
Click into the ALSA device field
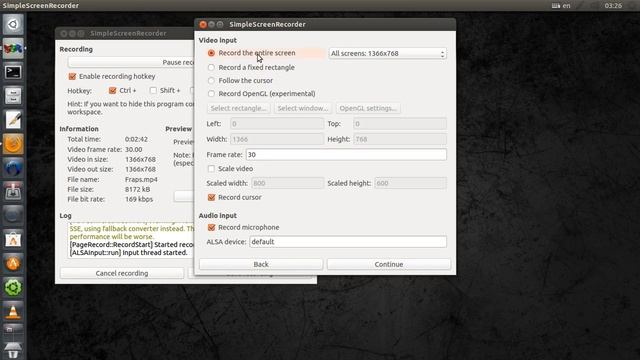pos(348,242)
